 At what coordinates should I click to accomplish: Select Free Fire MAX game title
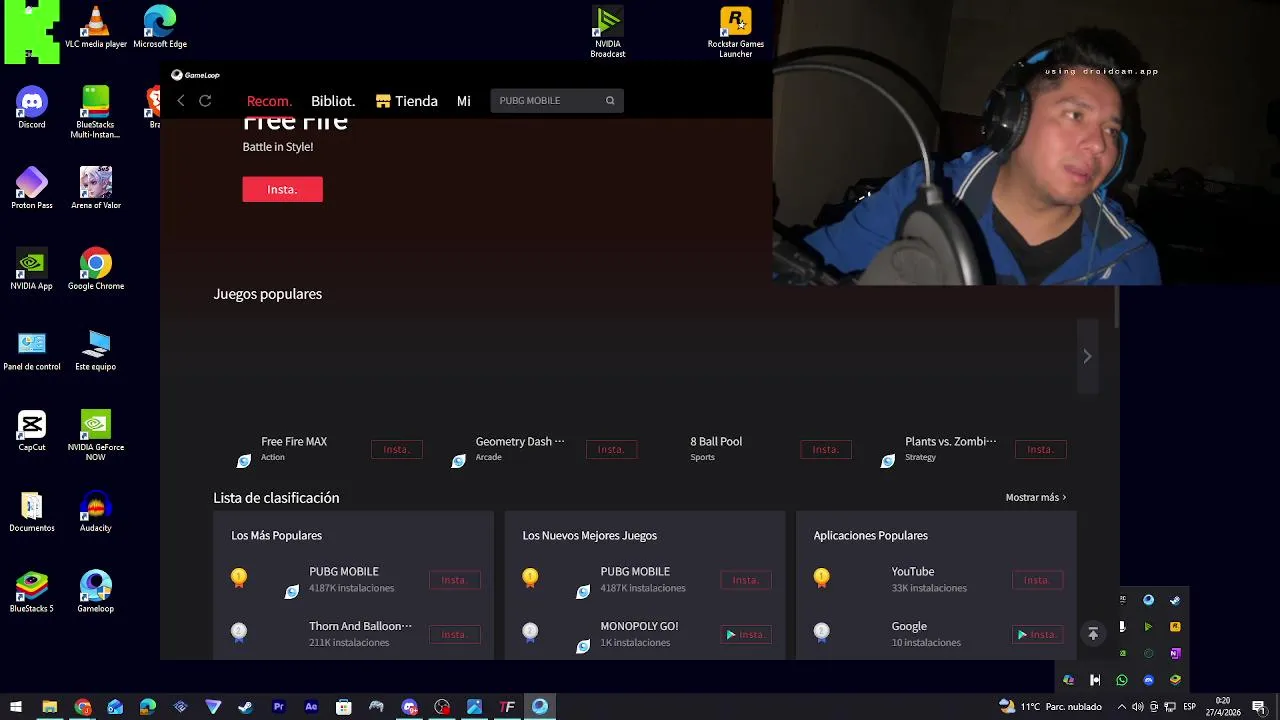click(x=294, y=441)
